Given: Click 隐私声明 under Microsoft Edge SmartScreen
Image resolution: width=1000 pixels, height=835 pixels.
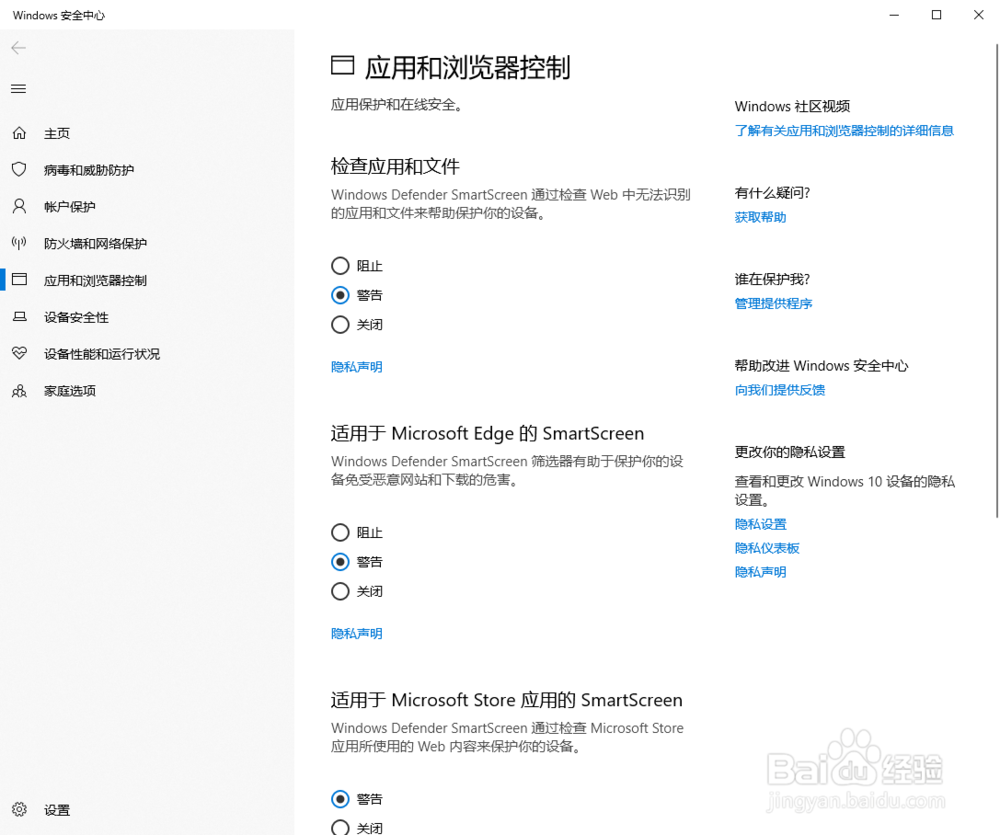Looking at the screenshot, I should point(357,633).
